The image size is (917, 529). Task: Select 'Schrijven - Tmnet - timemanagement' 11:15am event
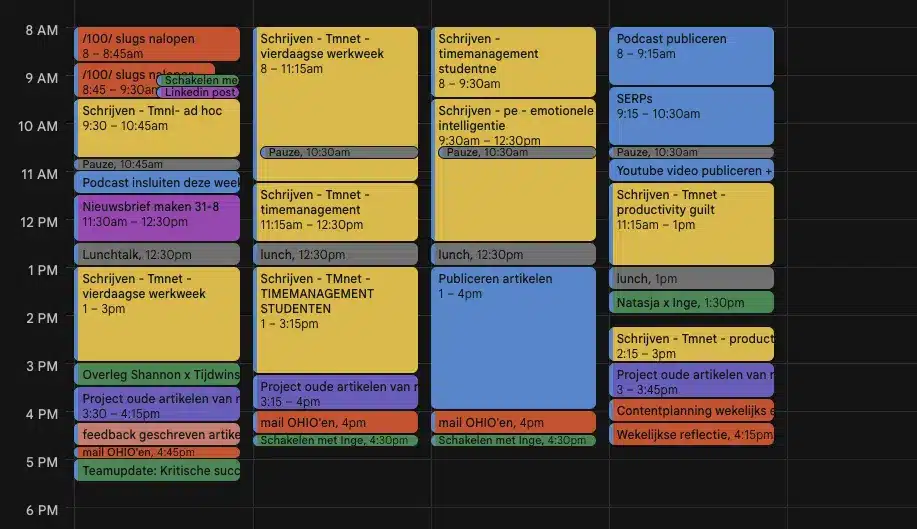click(336, 210)
